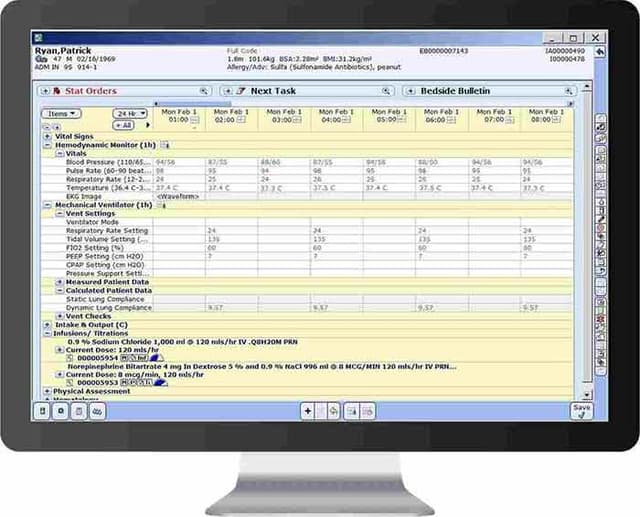Collapse the Vitals subsection
The image size is (640, 517).
tap(60, 153)
